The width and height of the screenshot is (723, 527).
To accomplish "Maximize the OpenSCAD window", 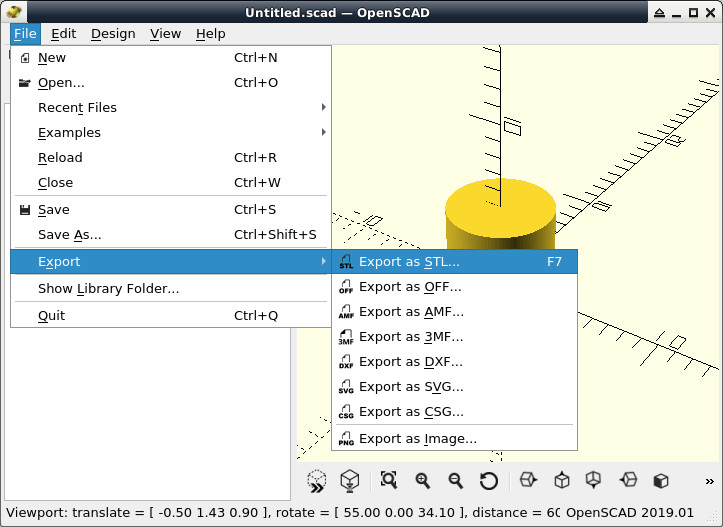I will (693, 12).
